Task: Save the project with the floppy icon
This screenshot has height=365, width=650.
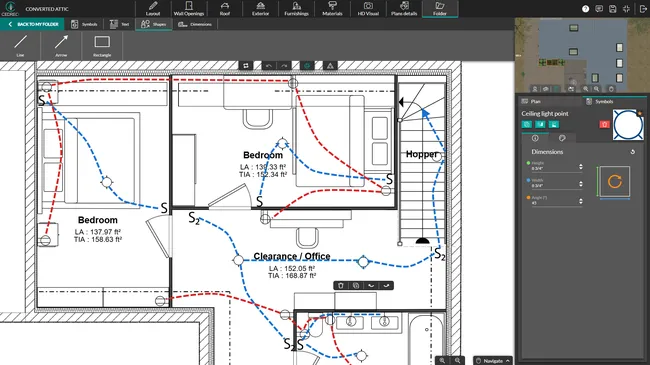Action: click(x=613, y=9)
